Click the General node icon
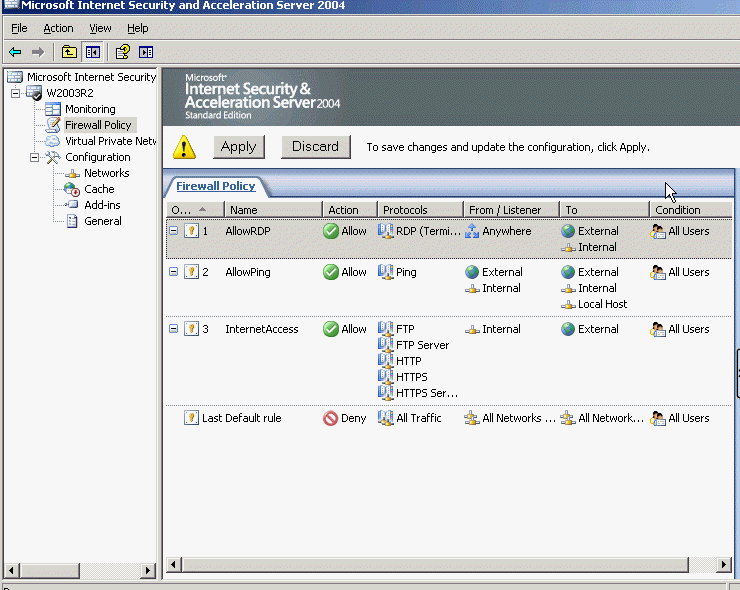This screenshot has height=590, width=740. [x=72, y=221]
